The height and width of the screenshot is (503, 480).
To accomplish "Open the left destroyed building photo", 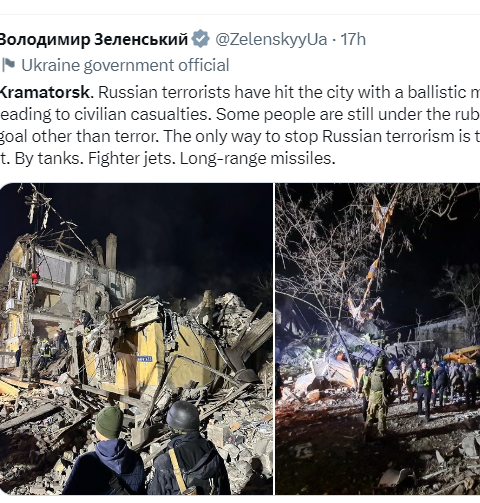I will (136, 339).
